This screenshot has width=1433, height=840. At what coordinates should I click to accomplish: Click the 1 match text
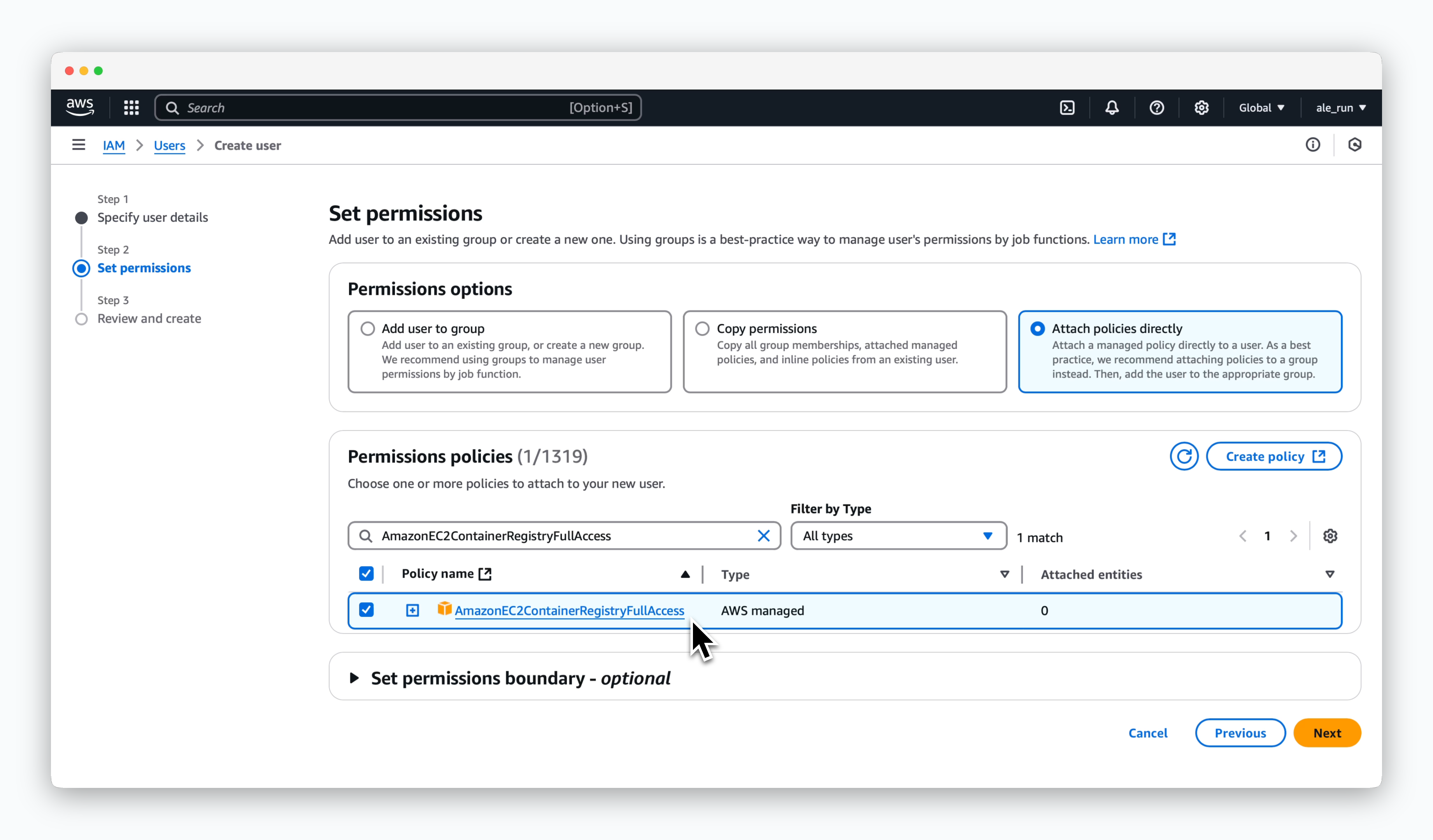[x=1040, y=538]
